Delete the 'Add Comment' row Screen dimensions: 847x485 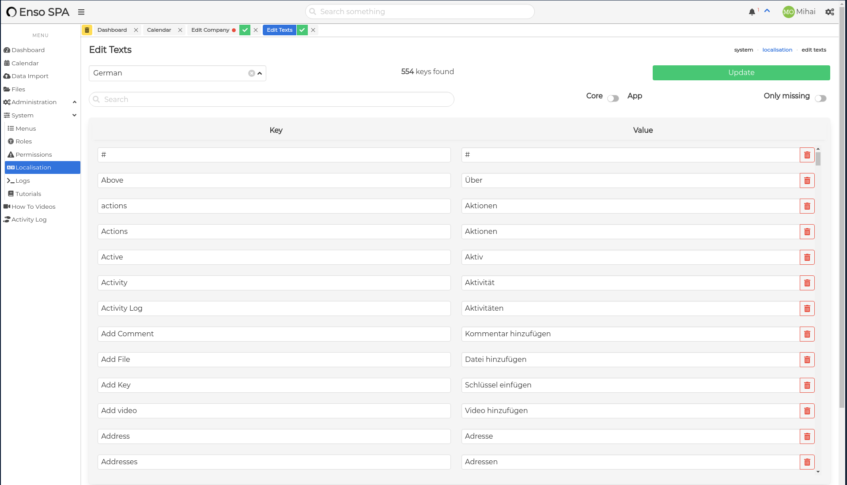pyautogui.click(x=807, y=334)
